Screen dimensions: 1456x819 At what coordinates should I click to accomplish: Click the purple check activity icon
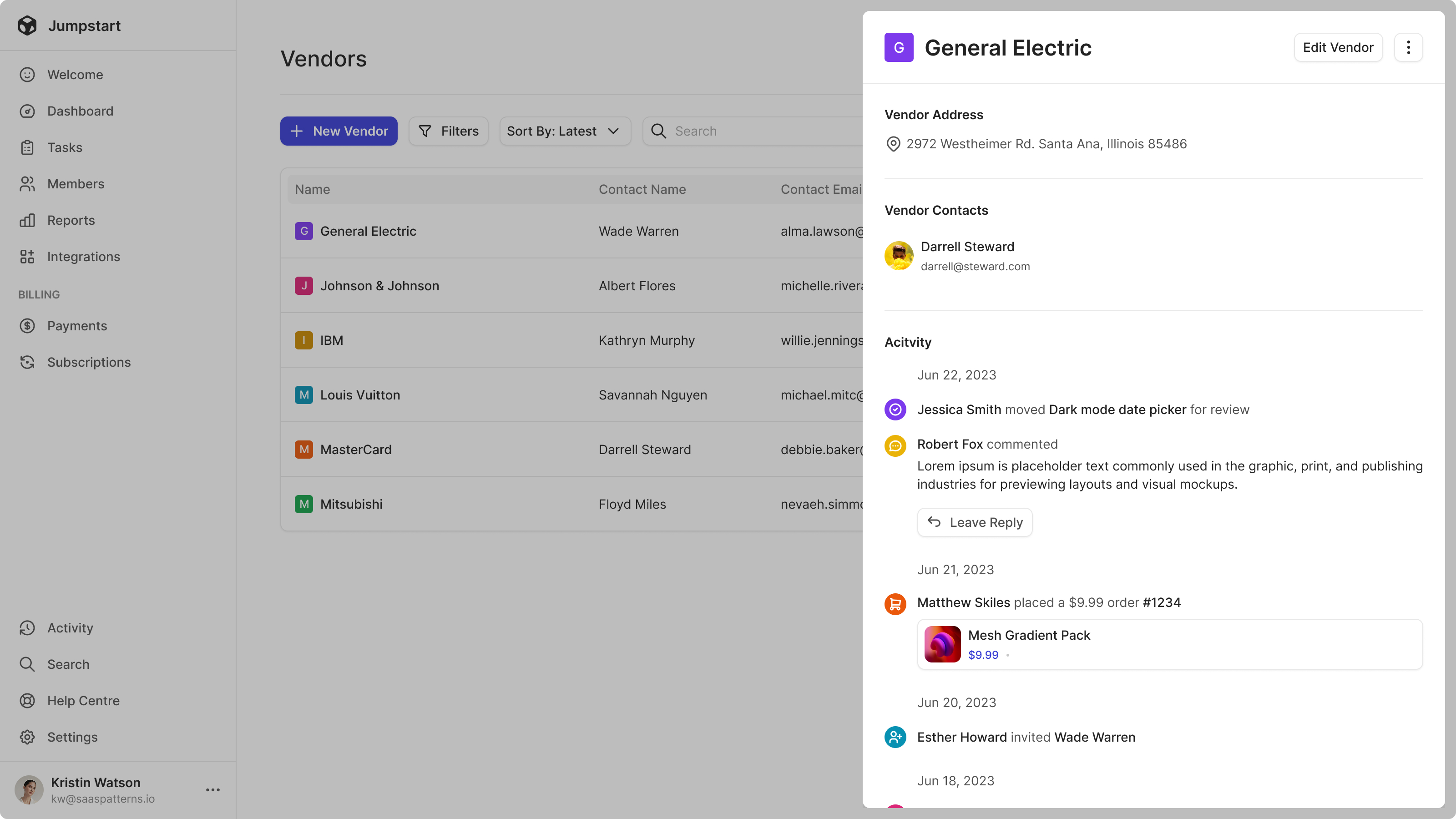(x=895, y=409)
